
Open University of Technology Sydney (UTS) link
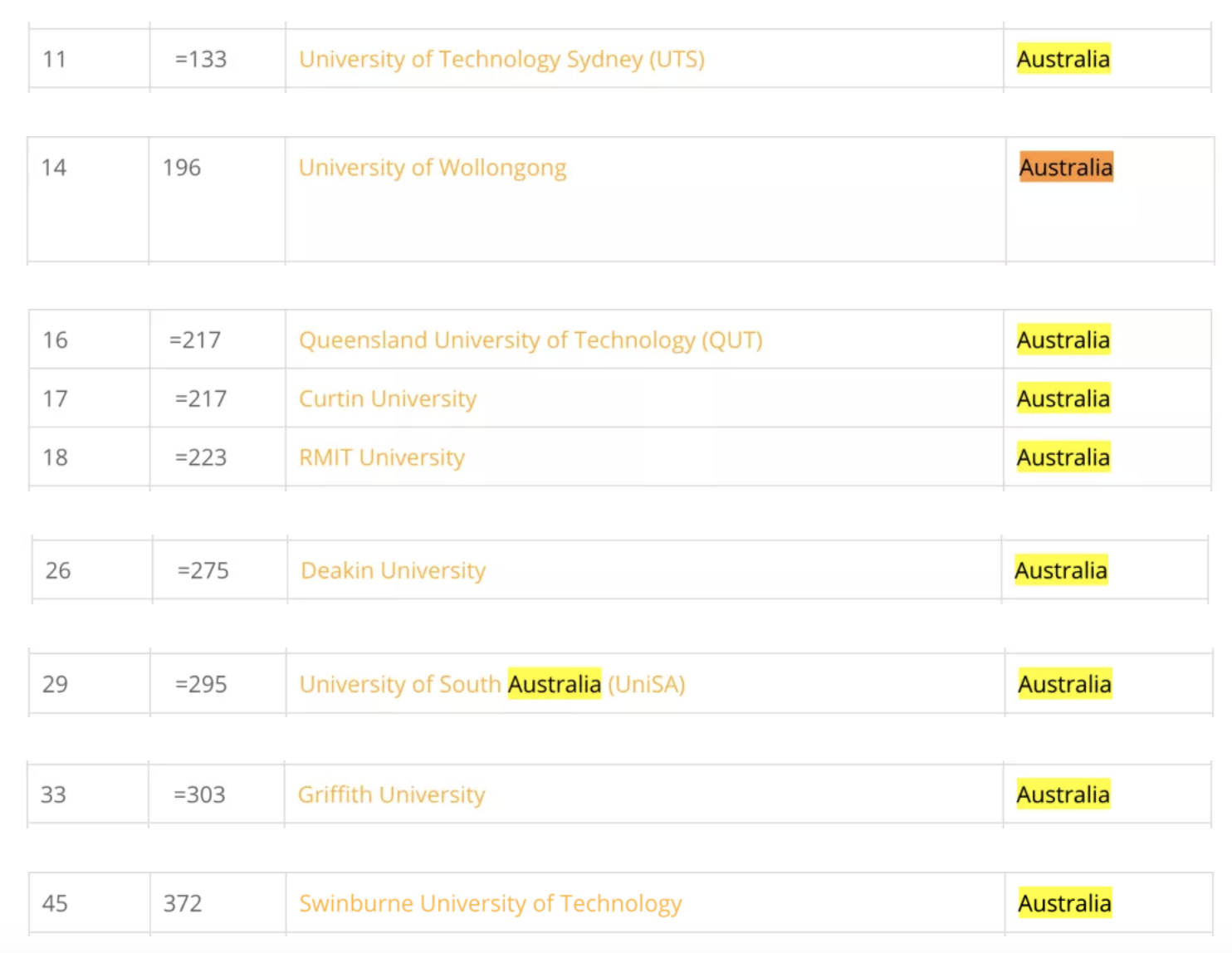coord(501,59)
